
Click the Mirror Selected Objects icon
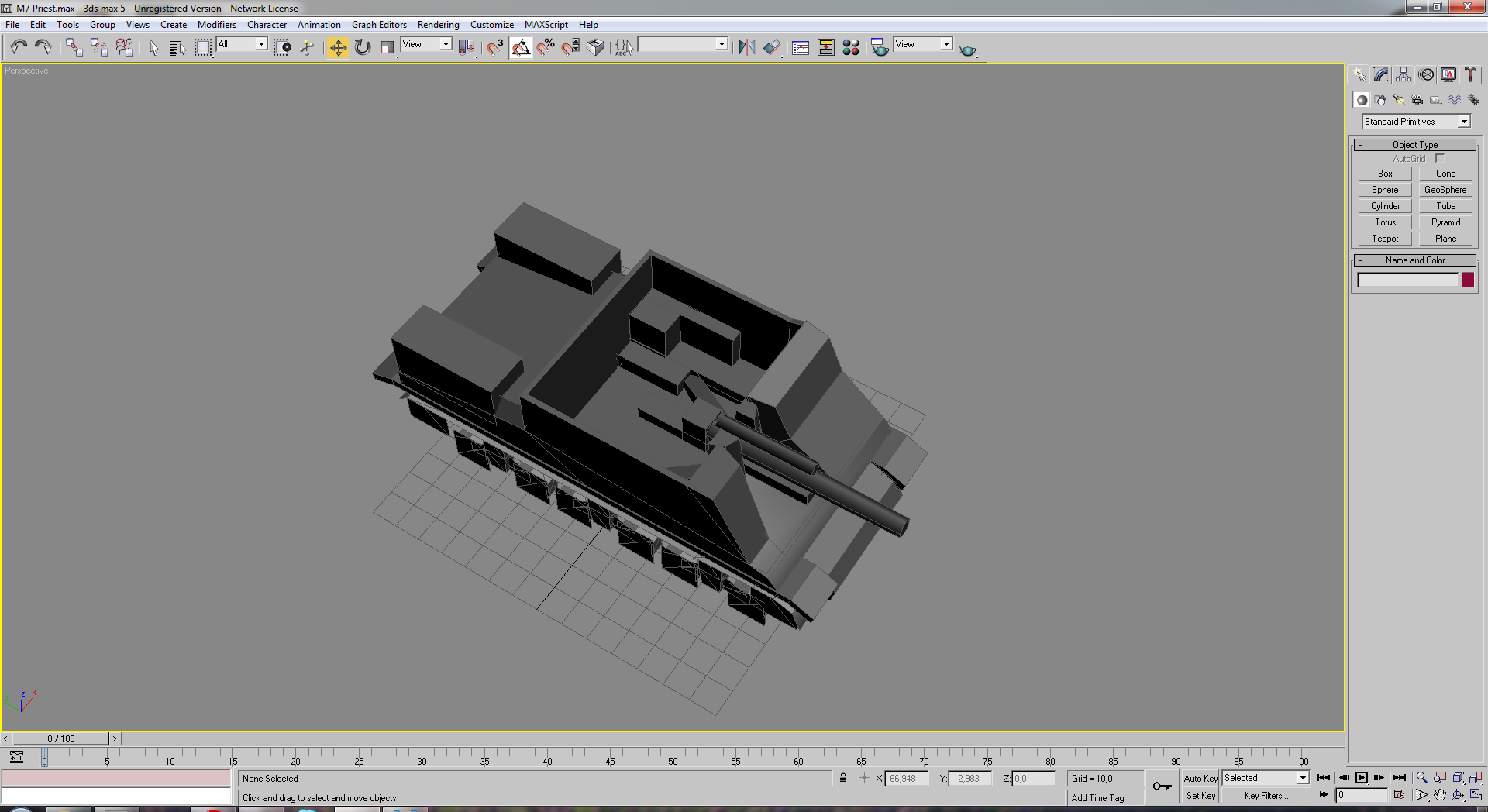(x=746, y=48)
